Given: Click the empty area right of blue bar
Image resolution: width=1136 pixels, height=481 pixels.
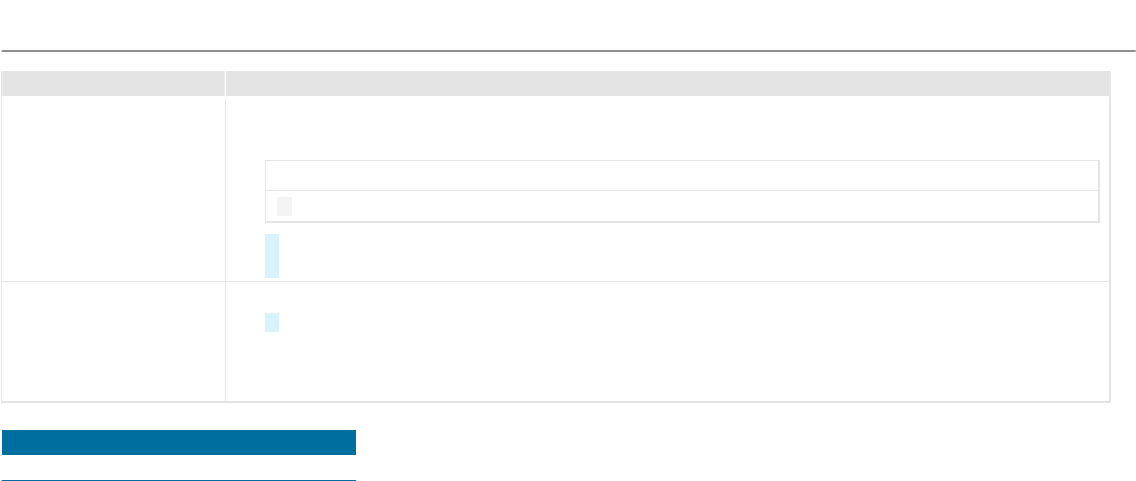Looking at the screenshot, I should click(x=740, y=442).
